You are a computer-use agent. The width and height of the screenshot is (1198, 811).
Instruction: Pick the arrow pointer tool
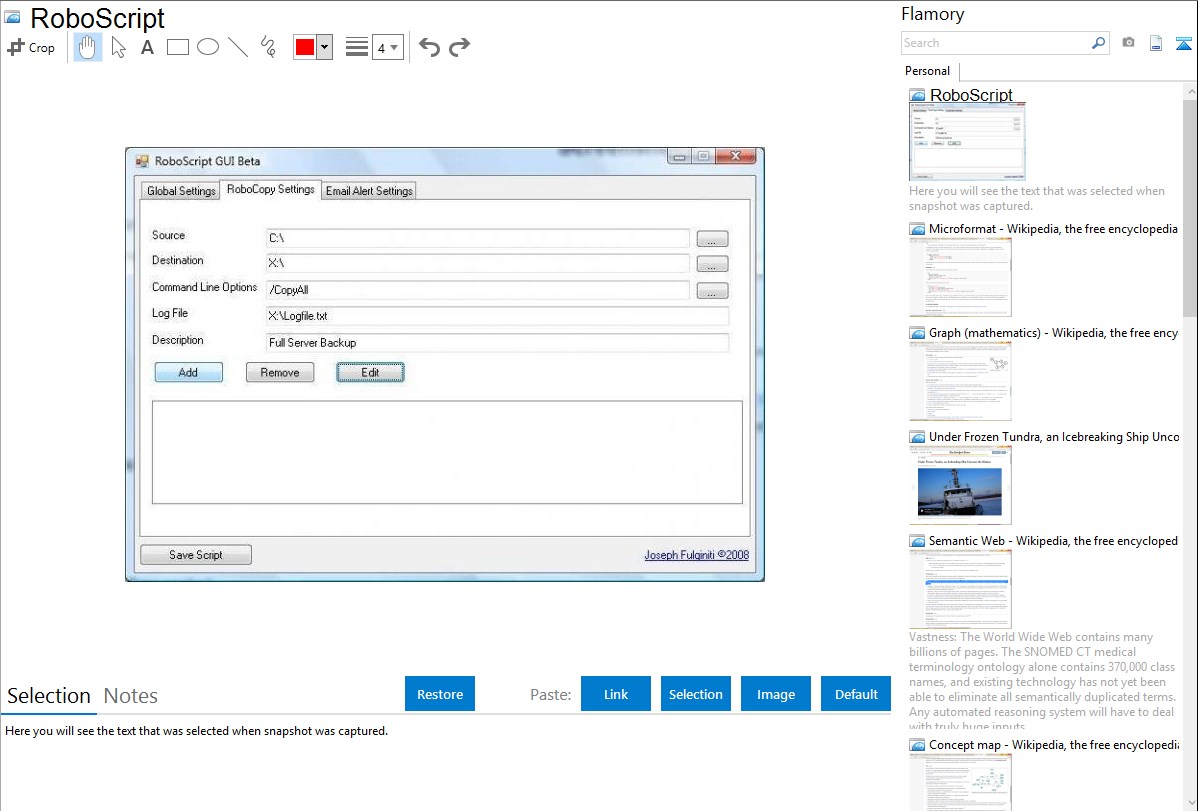point(119,47)
